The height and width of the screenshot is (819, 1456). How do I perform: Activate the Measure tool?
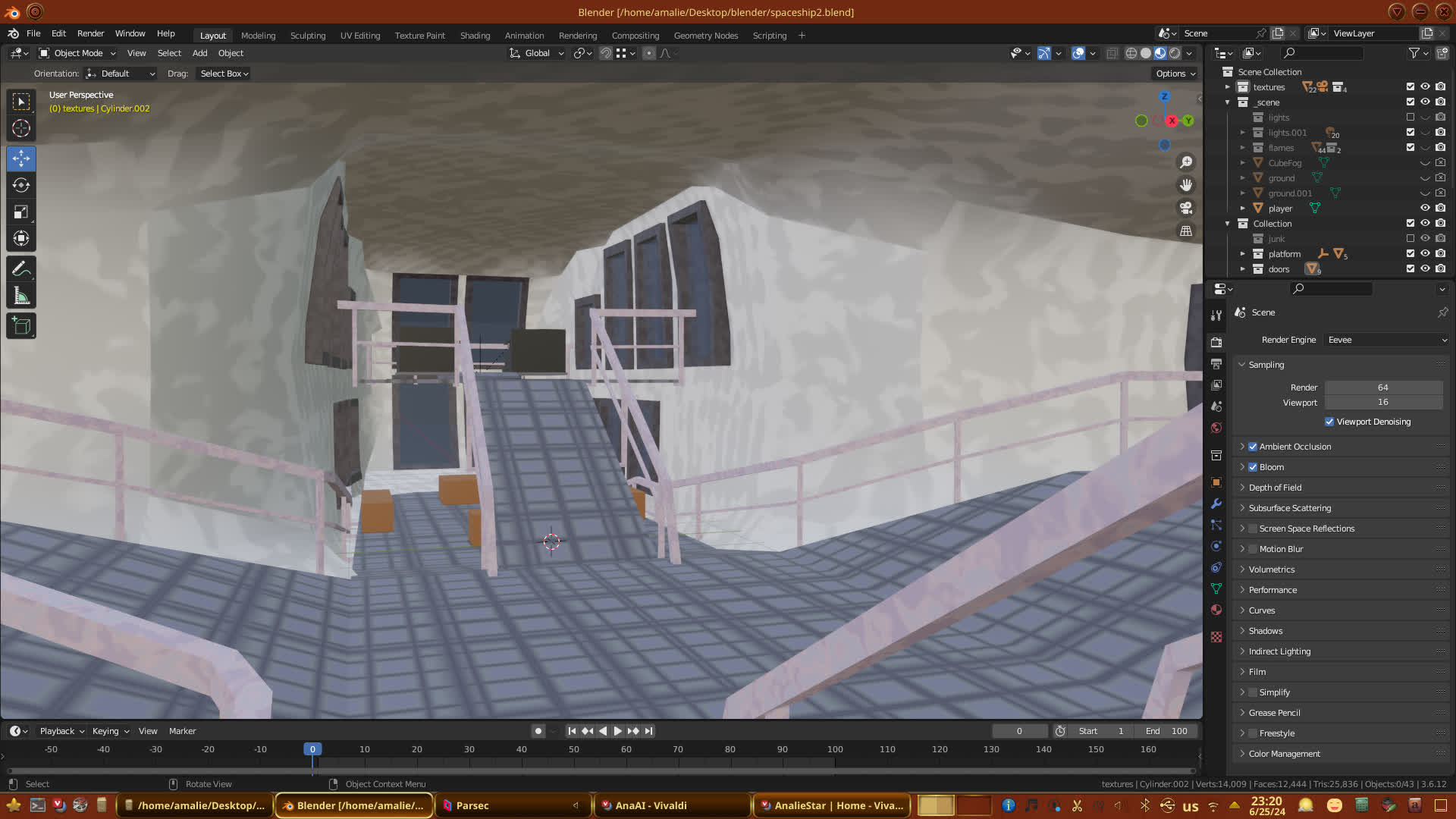[21, 297]
